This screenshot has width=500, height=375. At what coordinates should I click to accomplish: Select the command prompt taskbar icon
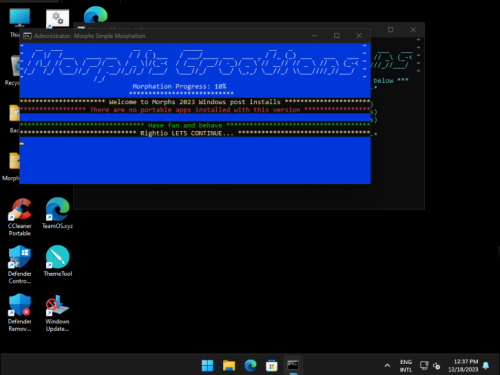293,365
